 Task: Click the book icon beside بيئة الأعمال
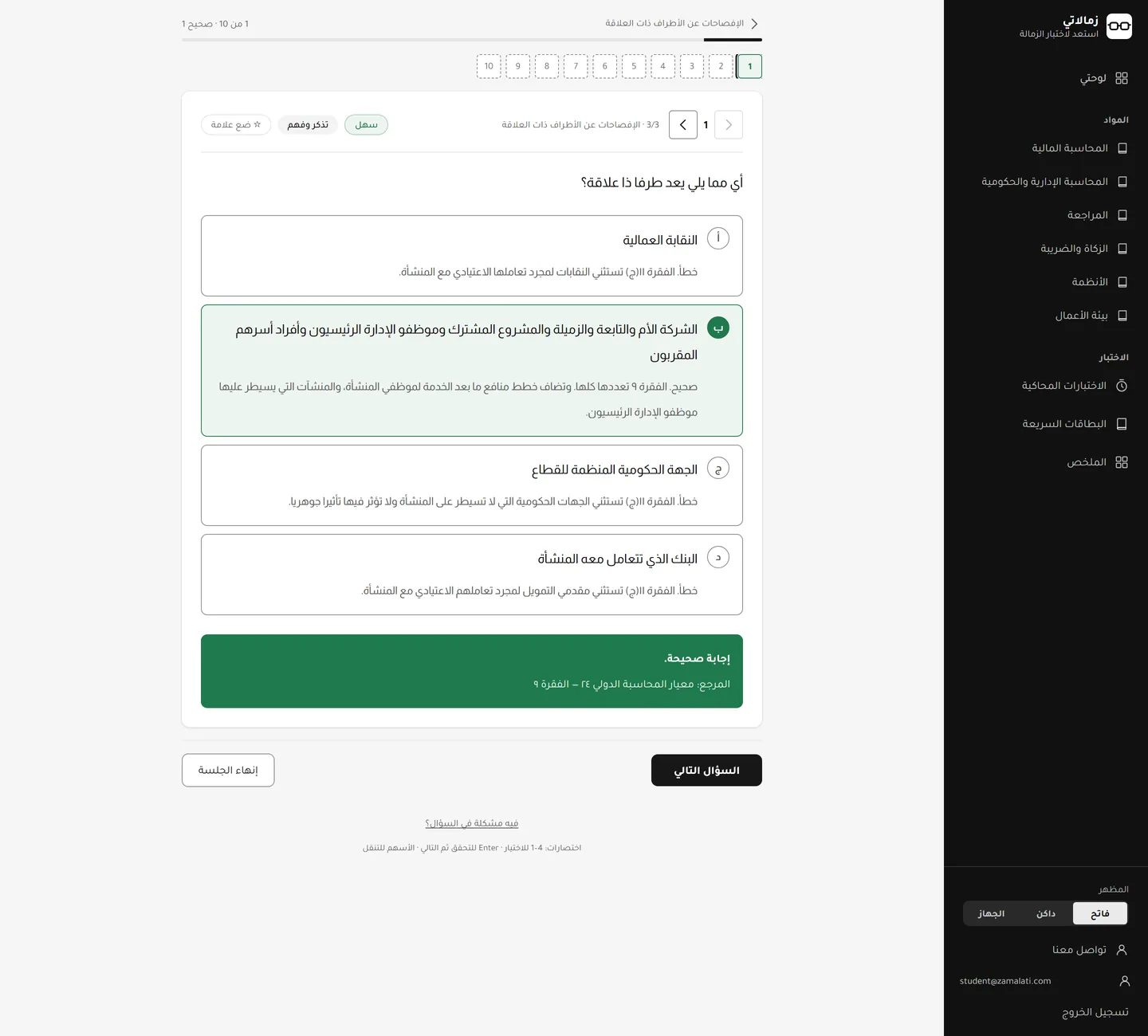click(x=1122, y=316)
